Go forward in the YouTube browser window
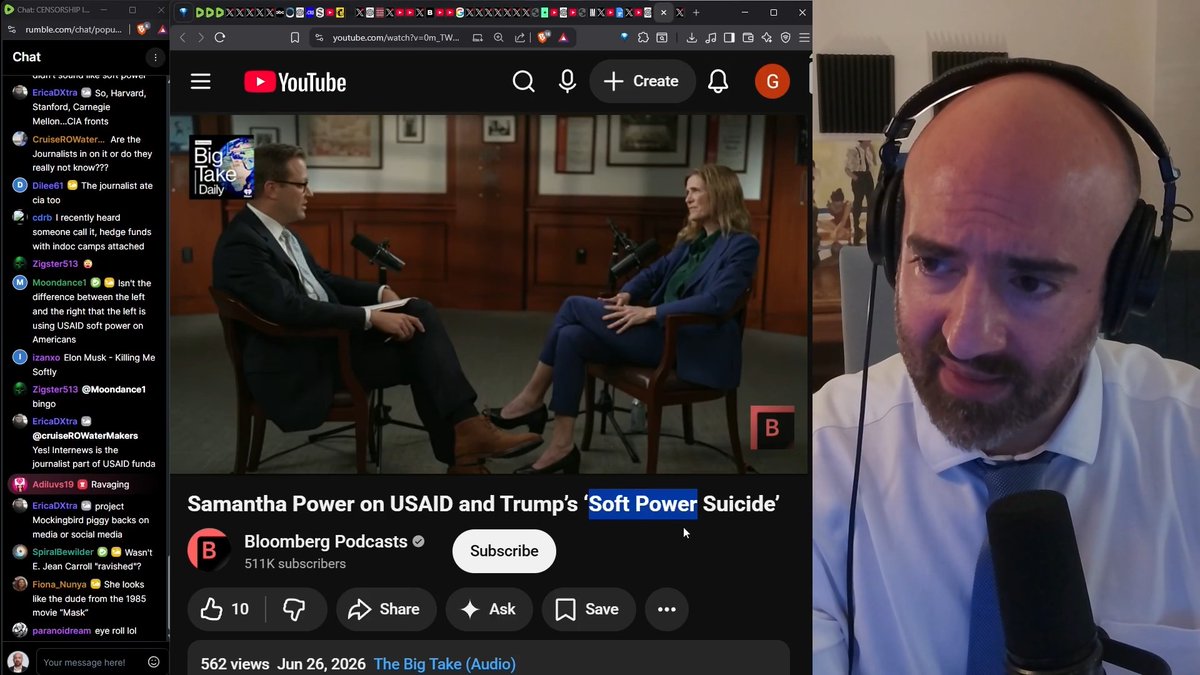 coord(201,38)
